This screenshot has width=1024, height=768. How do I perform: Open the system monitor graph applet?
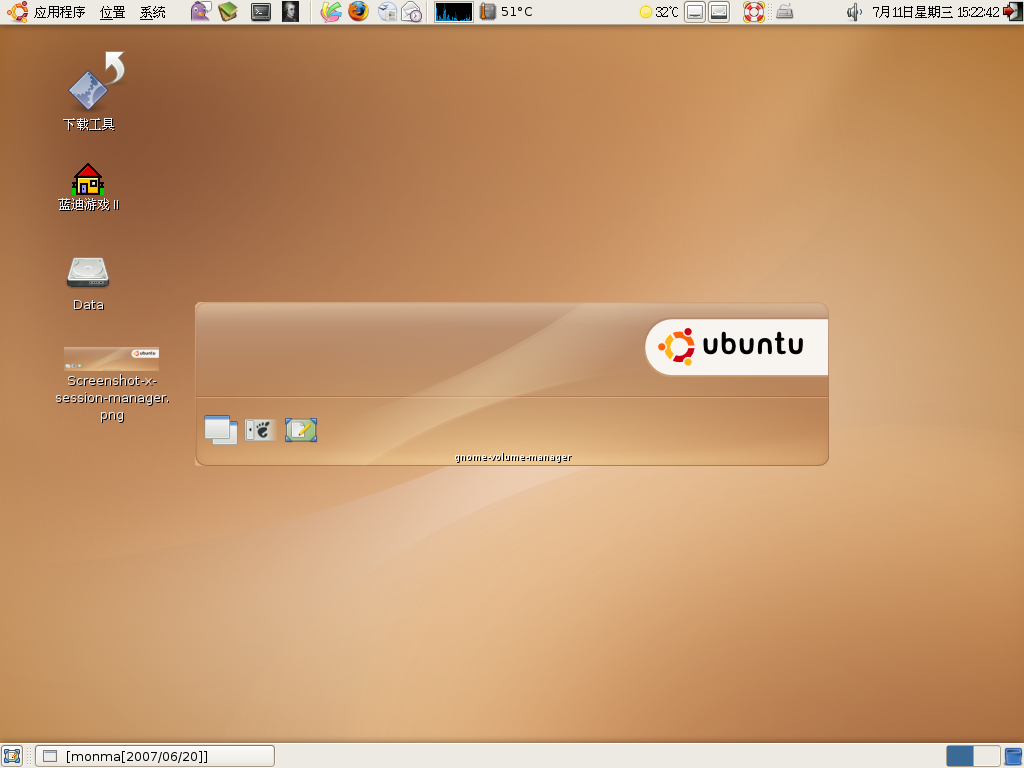tap(454, 12)
